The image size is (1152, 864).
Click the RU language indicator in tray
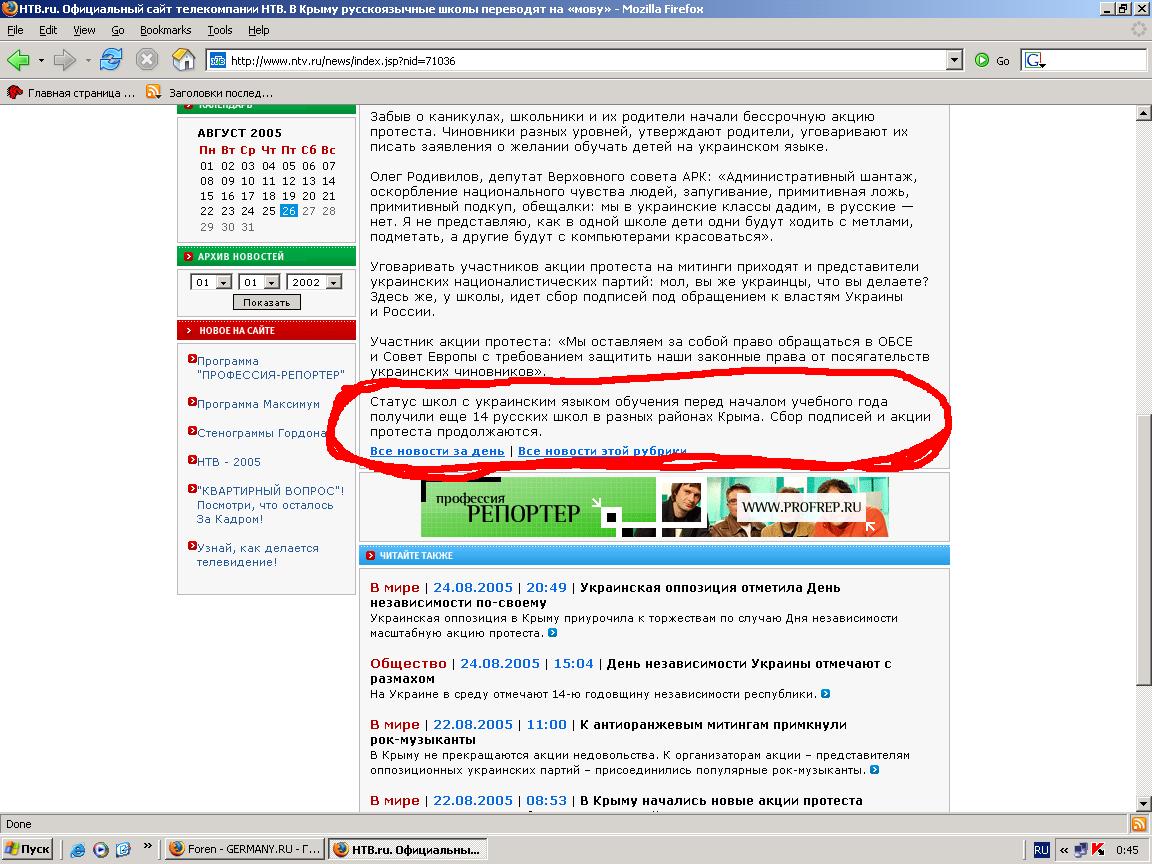1041,849
